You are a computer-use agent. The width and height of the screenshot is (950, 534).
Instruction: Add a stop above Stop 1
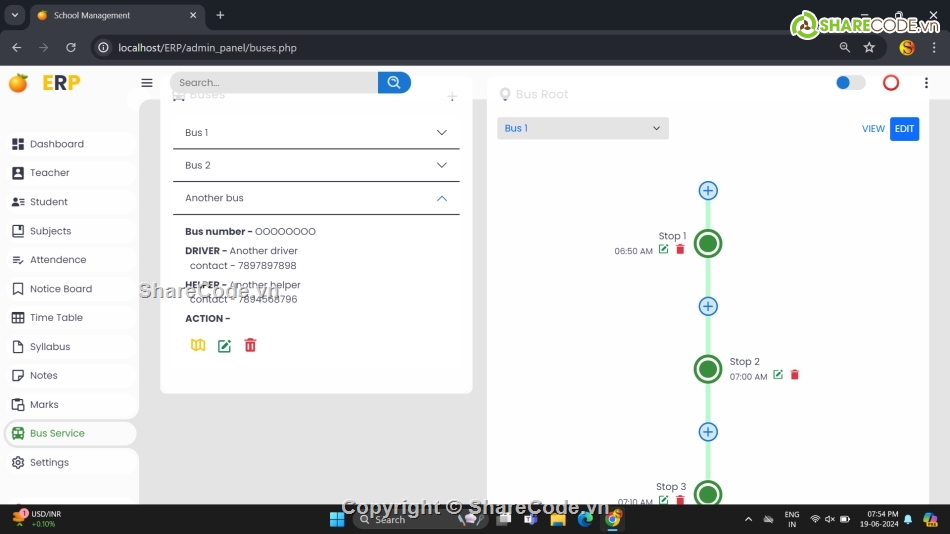708,191
